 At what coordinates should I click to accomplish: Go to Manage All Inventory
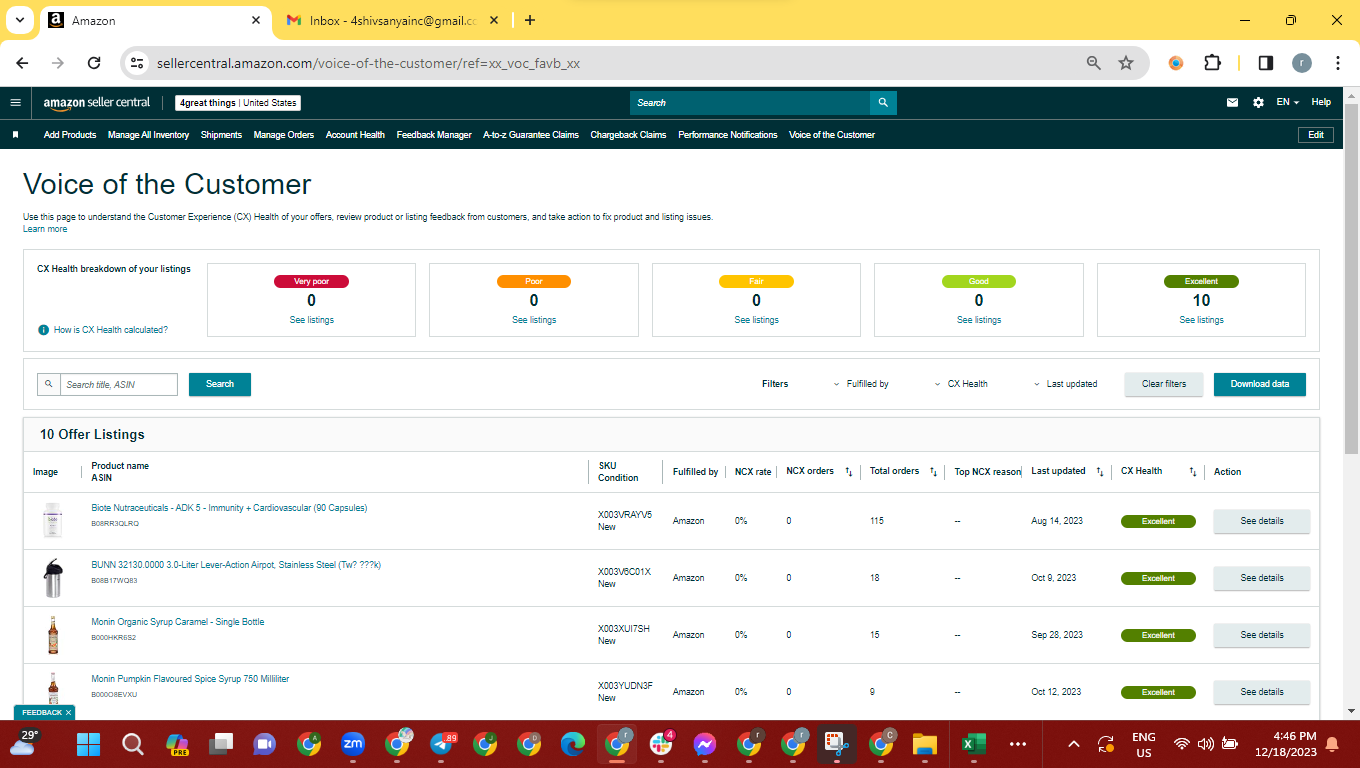tap(148, 135)
